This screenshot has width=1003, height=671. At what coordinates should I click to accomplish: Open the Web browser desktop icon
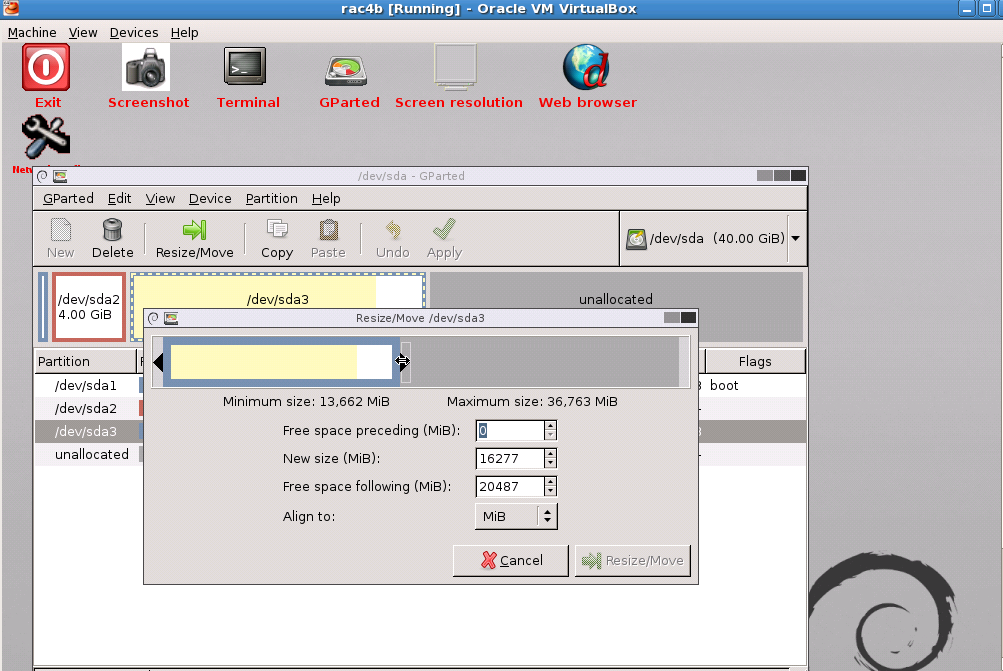tap(586, 67)
